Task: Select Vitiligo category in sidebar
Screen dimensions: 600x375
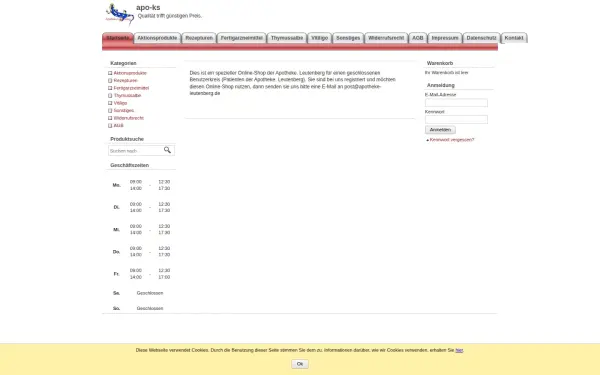Action: pos(120,103)
